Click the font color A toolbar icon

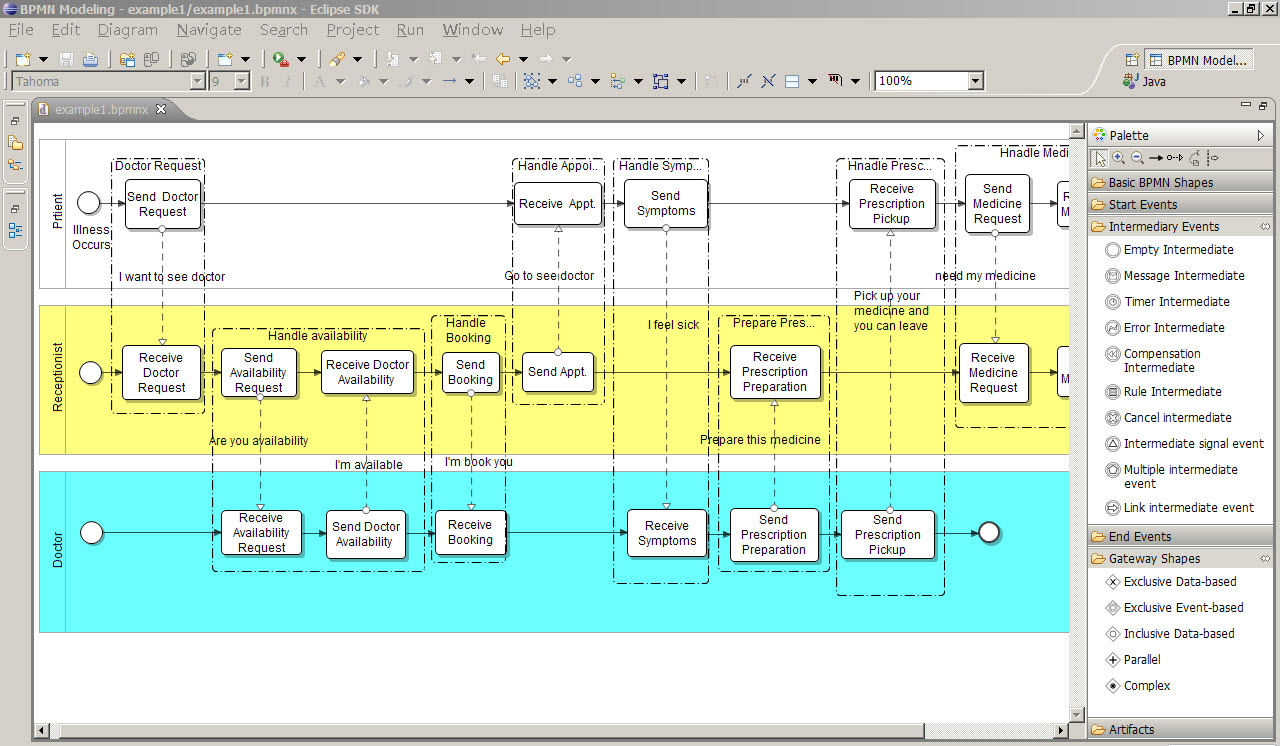point(320,81)
